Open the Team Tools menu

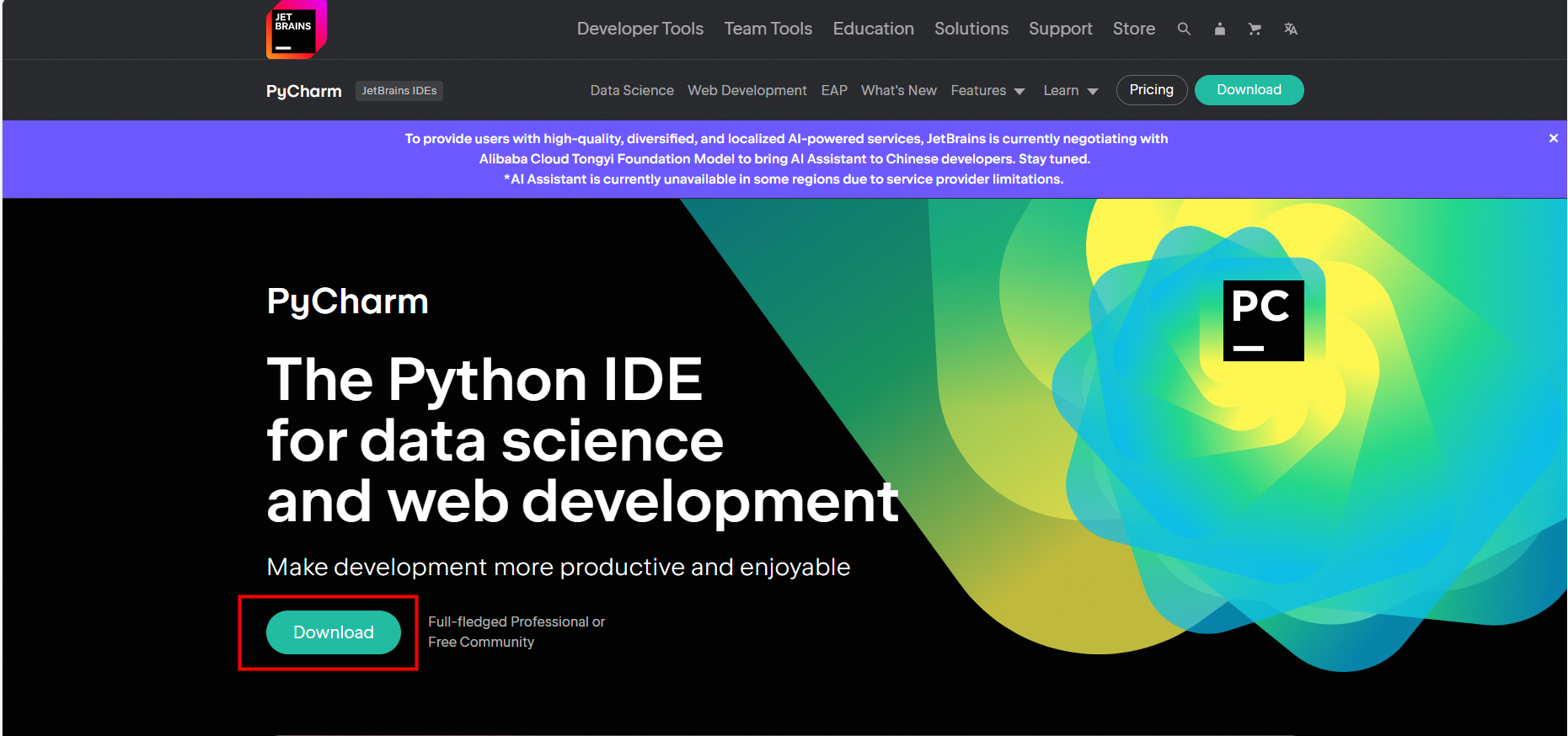click(x=768, y=29)
